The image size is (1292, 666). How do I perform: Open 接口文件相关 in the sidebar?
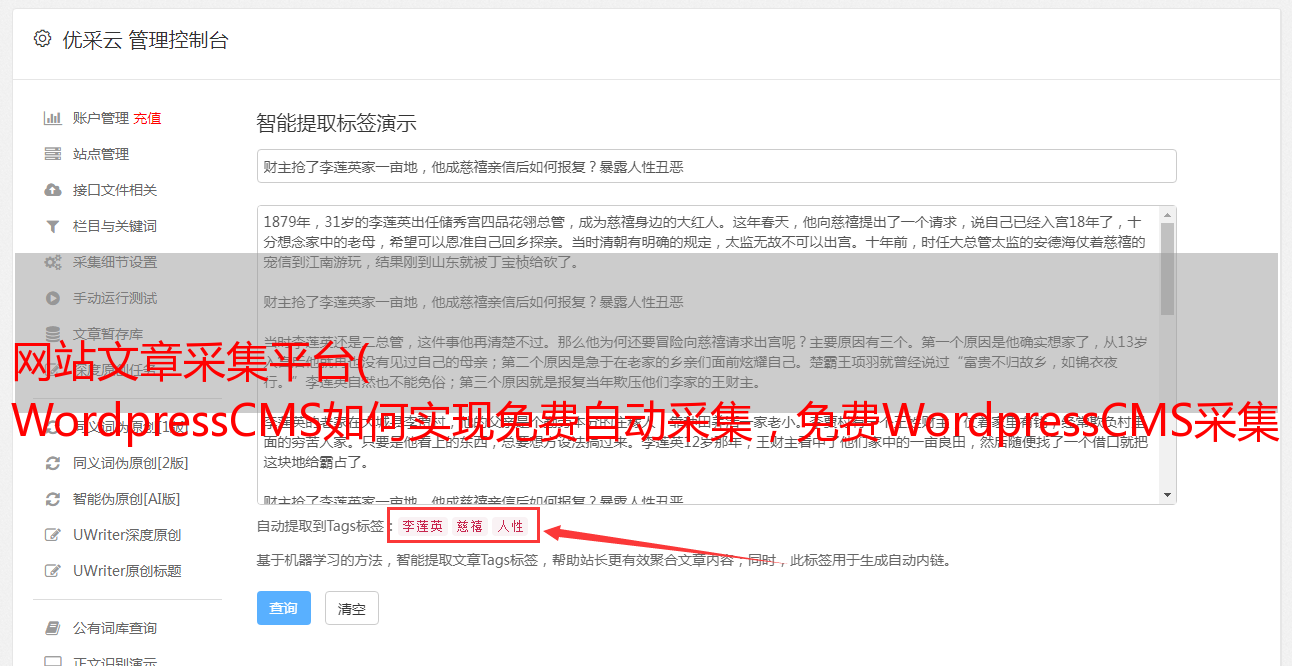115,190
